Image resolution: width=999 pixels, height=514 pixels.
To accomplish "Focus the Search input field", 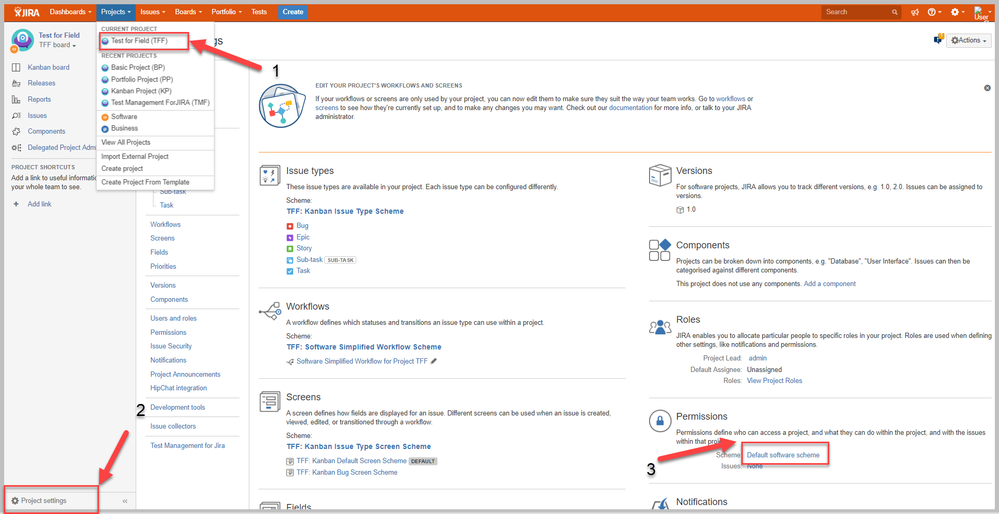I will click(861, 11).
